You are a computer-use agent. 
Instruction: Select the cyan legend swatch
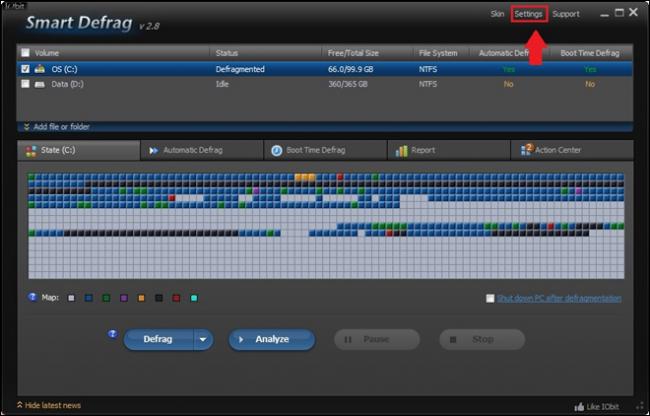(194, 298)
